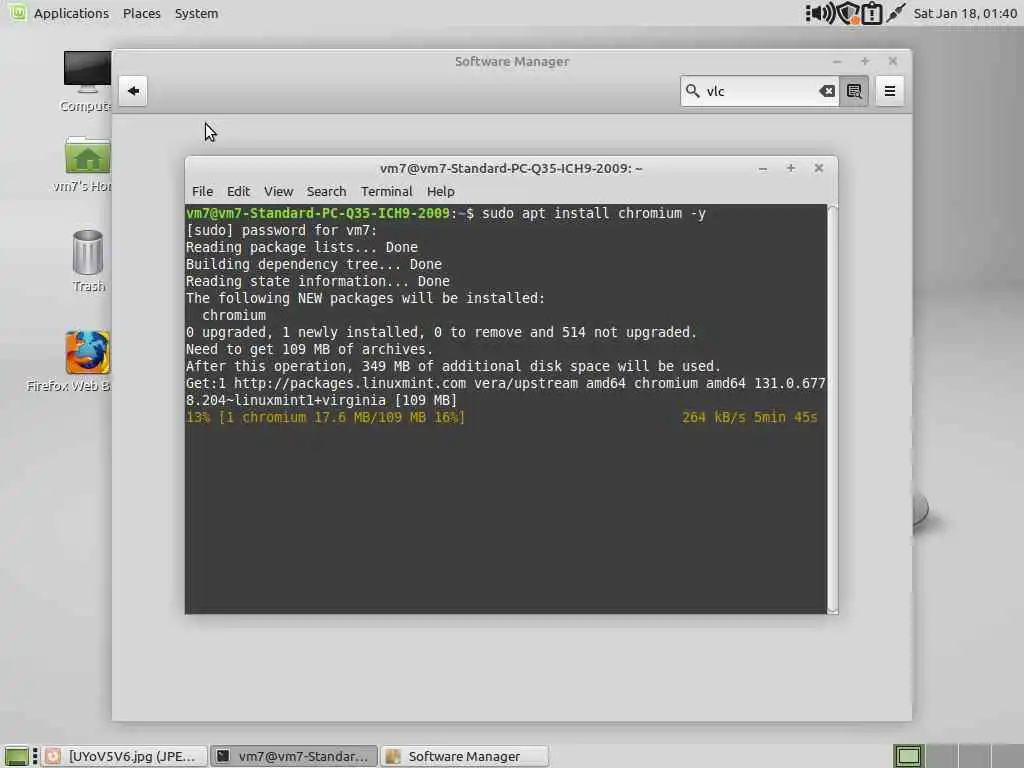The image size is (1024, 768).
Task: Open the terminal Help menu
Action: click(440, 191)
